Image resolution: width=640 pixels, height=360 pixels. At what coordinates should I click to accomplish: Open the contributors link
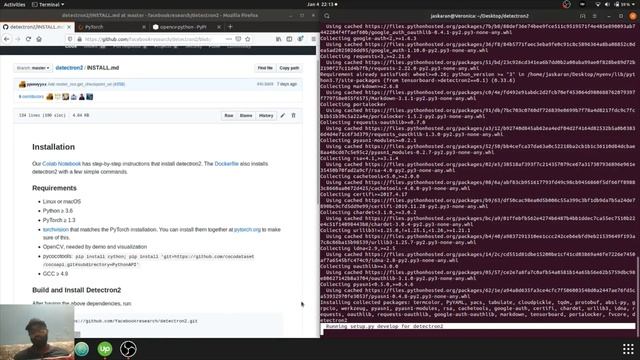[31, 97]
